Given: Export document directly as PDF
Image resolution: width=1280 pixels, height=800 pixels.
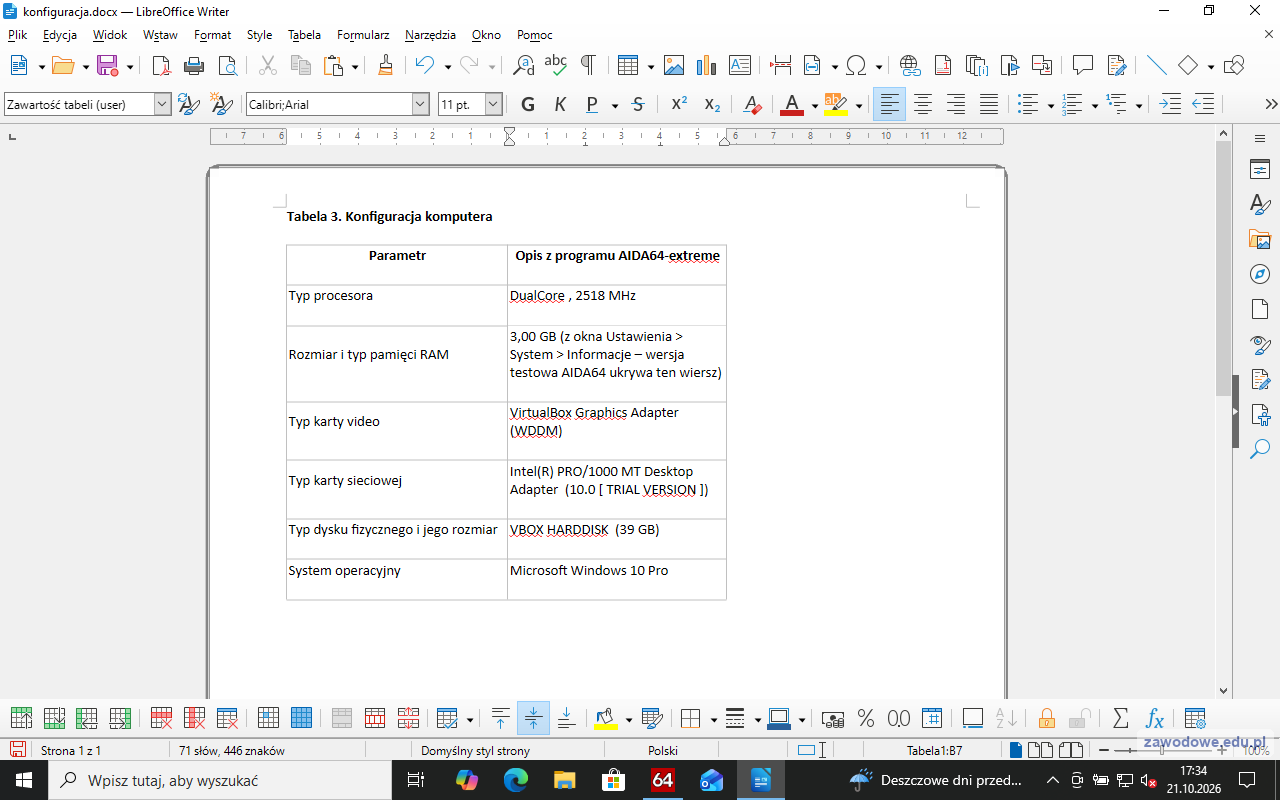Looking at the screenshot, I should click(162, 66).
